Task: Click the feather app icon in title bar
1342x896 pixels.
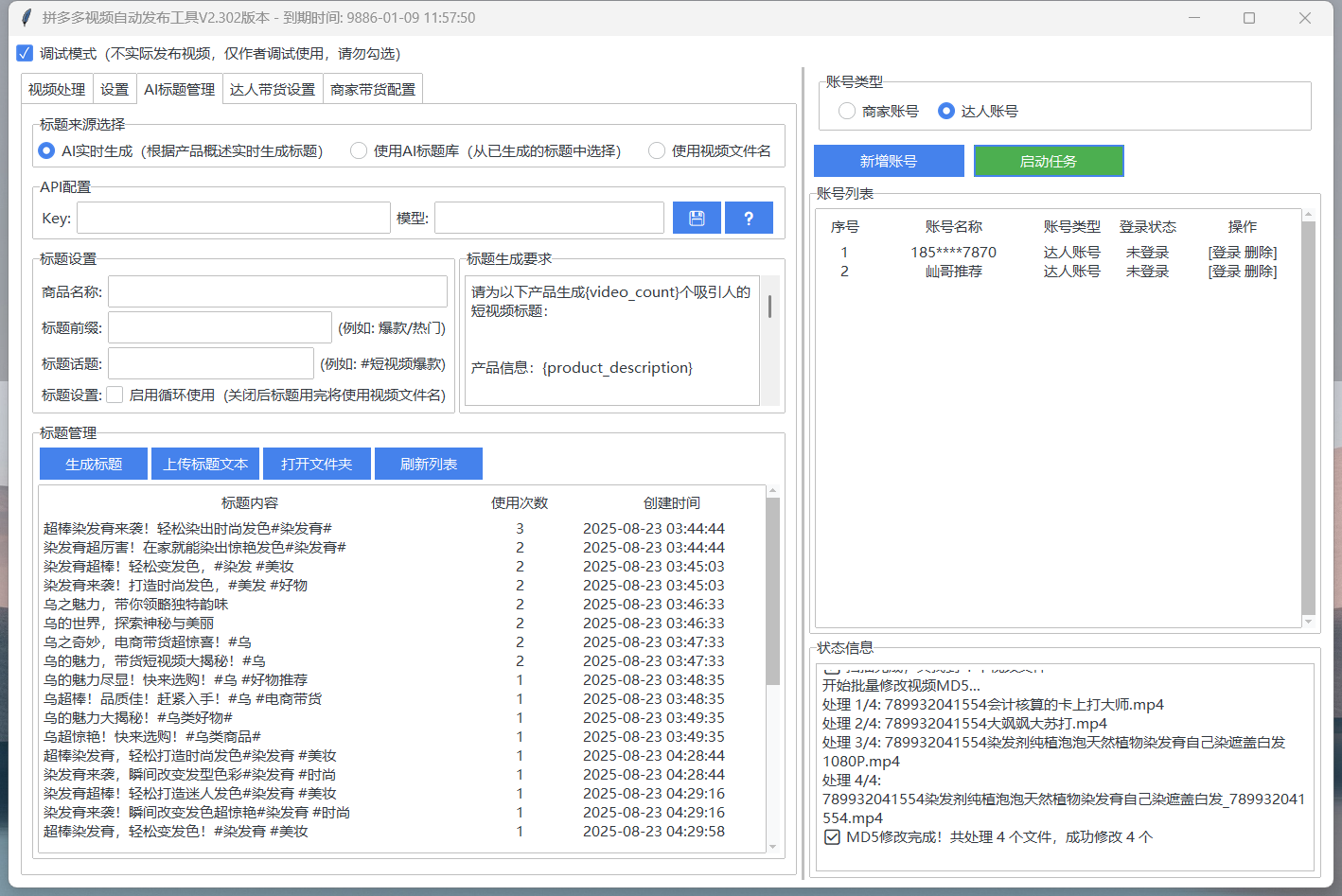Action: [x=26, y=18]
